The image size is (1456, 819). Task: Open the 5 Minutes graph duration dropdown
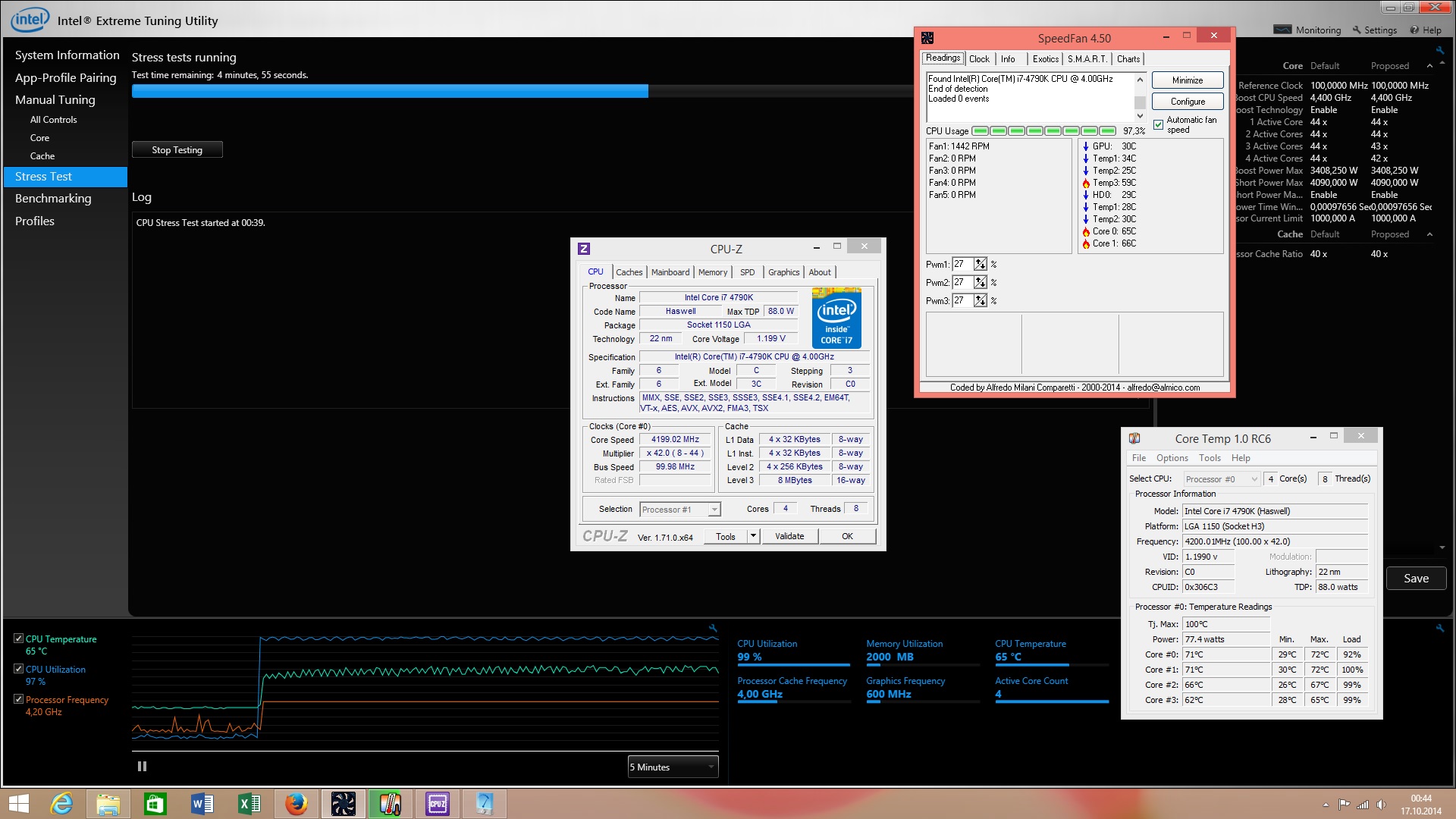click(673, 767)
